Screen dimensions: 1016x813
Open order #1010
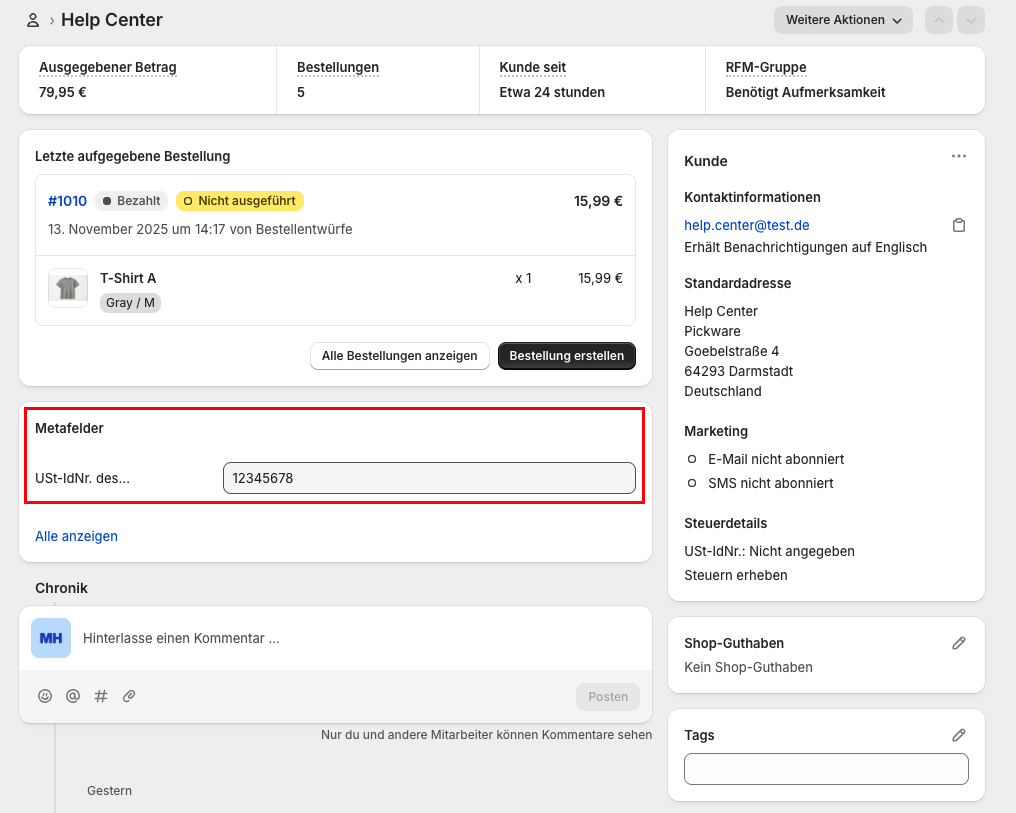(x=67, y=201)
